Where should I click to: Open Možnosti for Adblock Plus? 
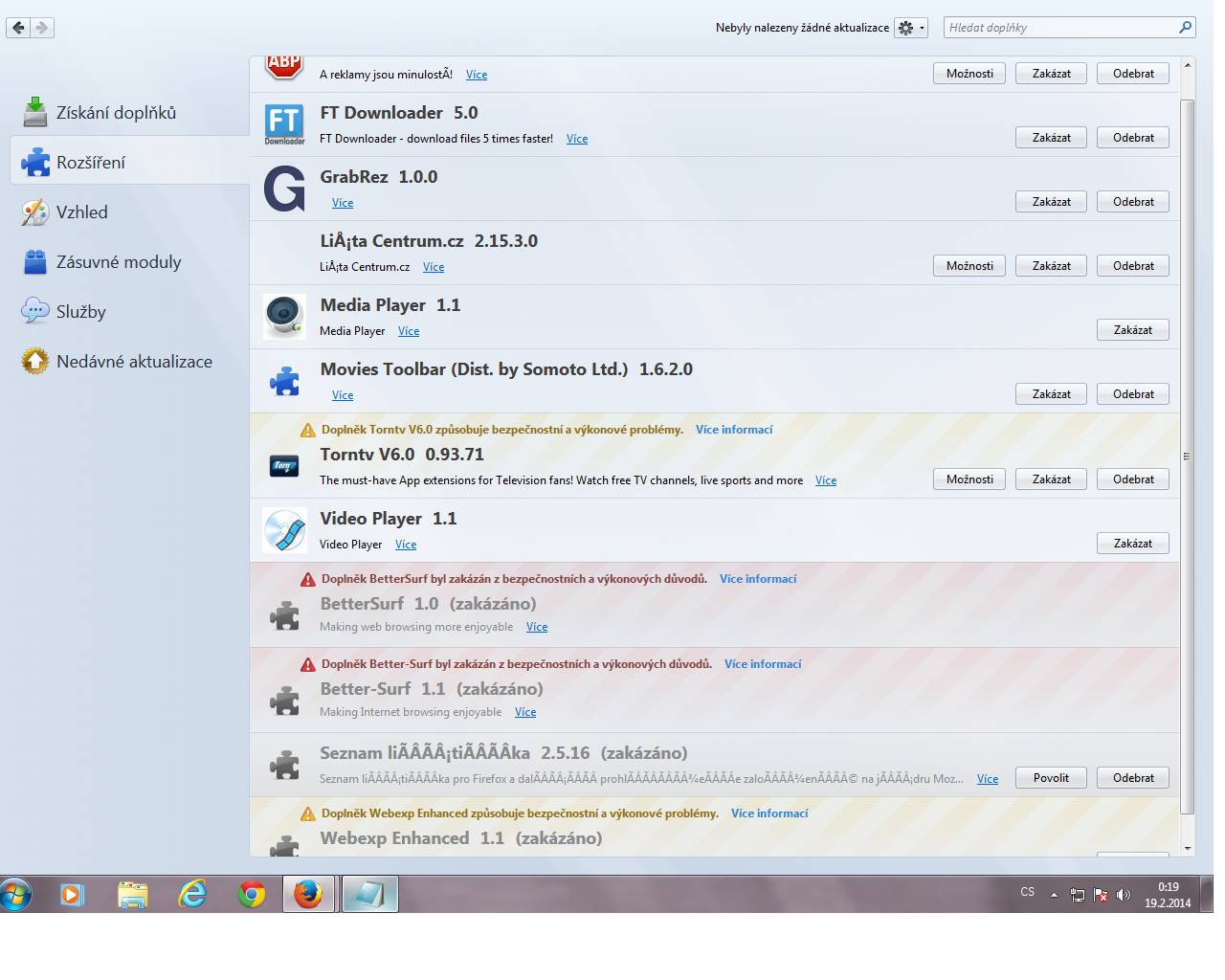point(969,74)
